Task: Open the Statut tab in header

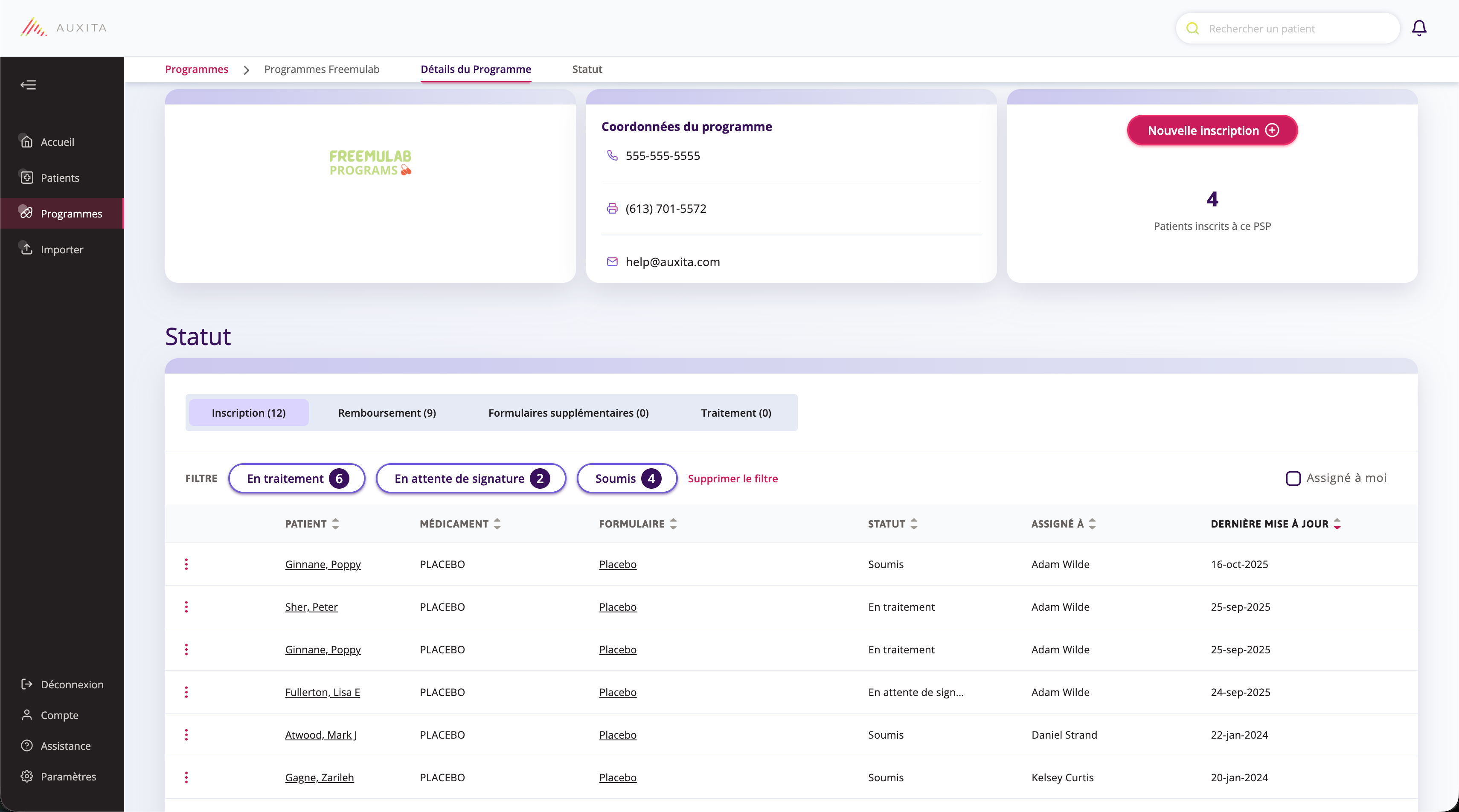Action: pyautogui.click(x=587, y=69)
